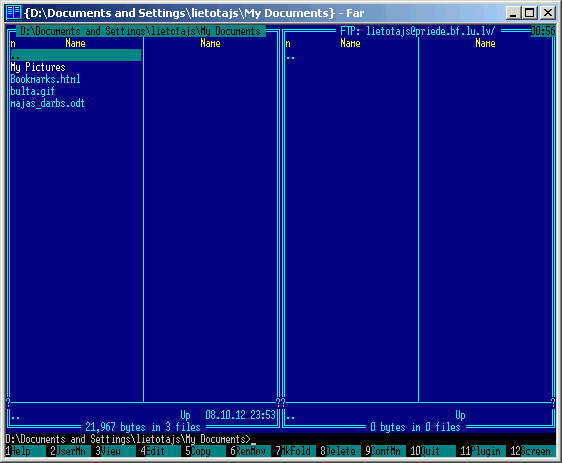Select the highlighted parent directory entry in left panel
Viewport: 562px width, 463px height.
coord(76,55)
